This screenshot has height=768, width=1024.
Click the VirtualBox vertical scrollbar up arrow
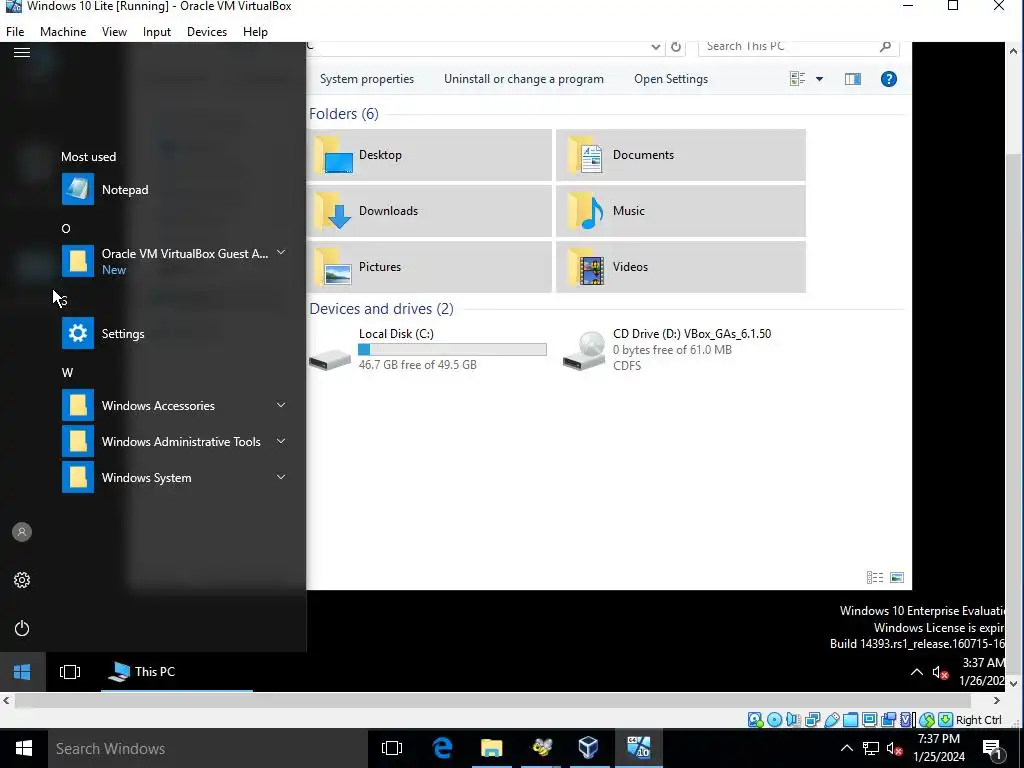(x=1013, y=50)
